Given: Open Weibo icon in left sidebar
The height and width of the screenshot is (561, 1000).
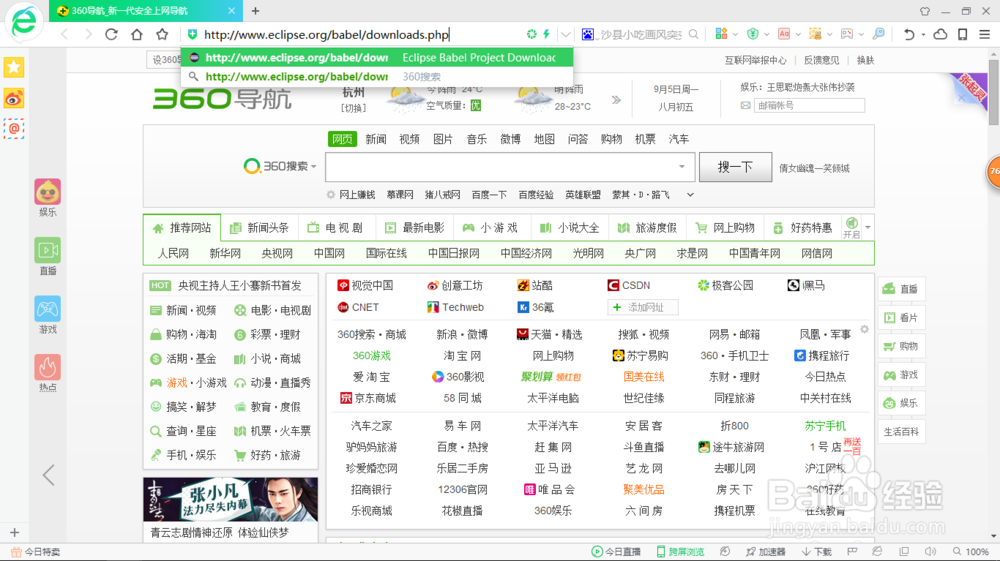Looking at the screenshot, I should [14, 99].
